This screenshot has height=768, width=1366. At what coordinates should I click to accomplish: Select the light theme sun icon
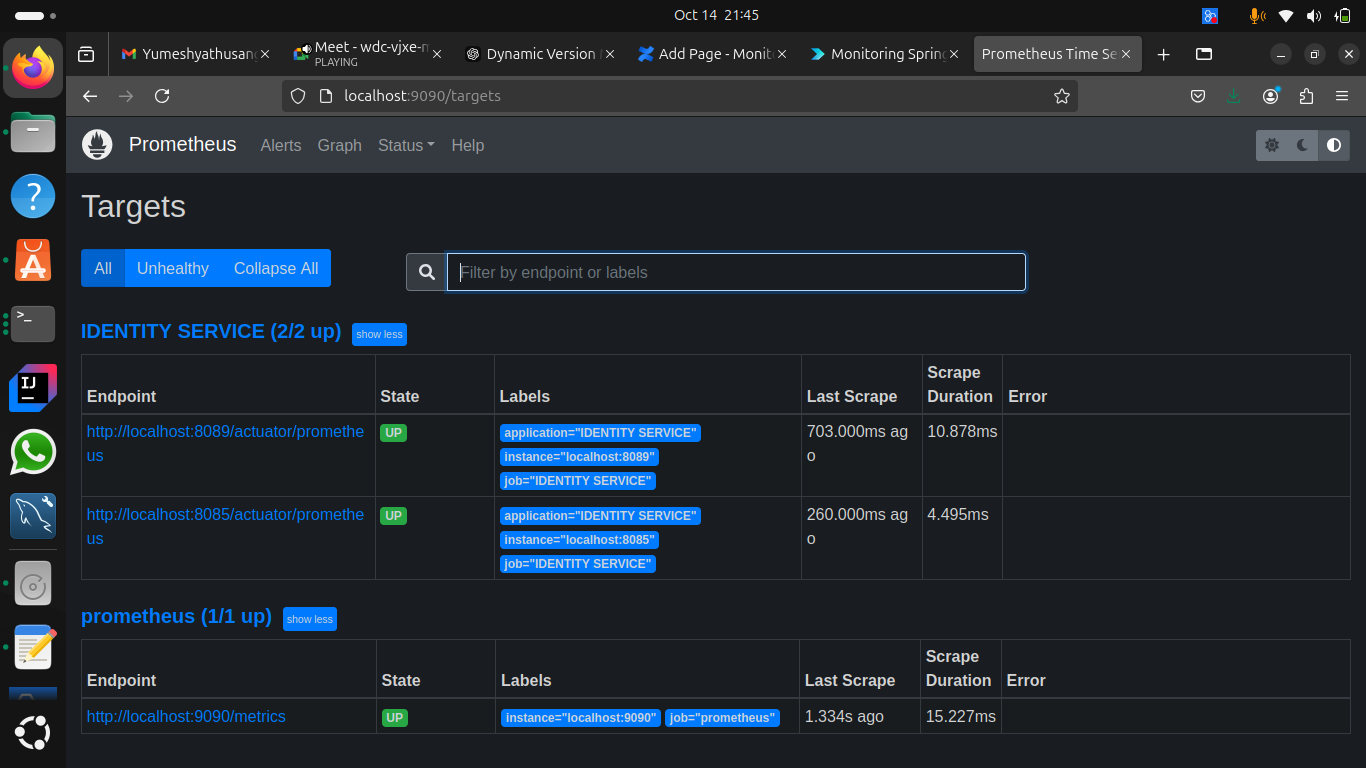click(x=1272, y=145)
